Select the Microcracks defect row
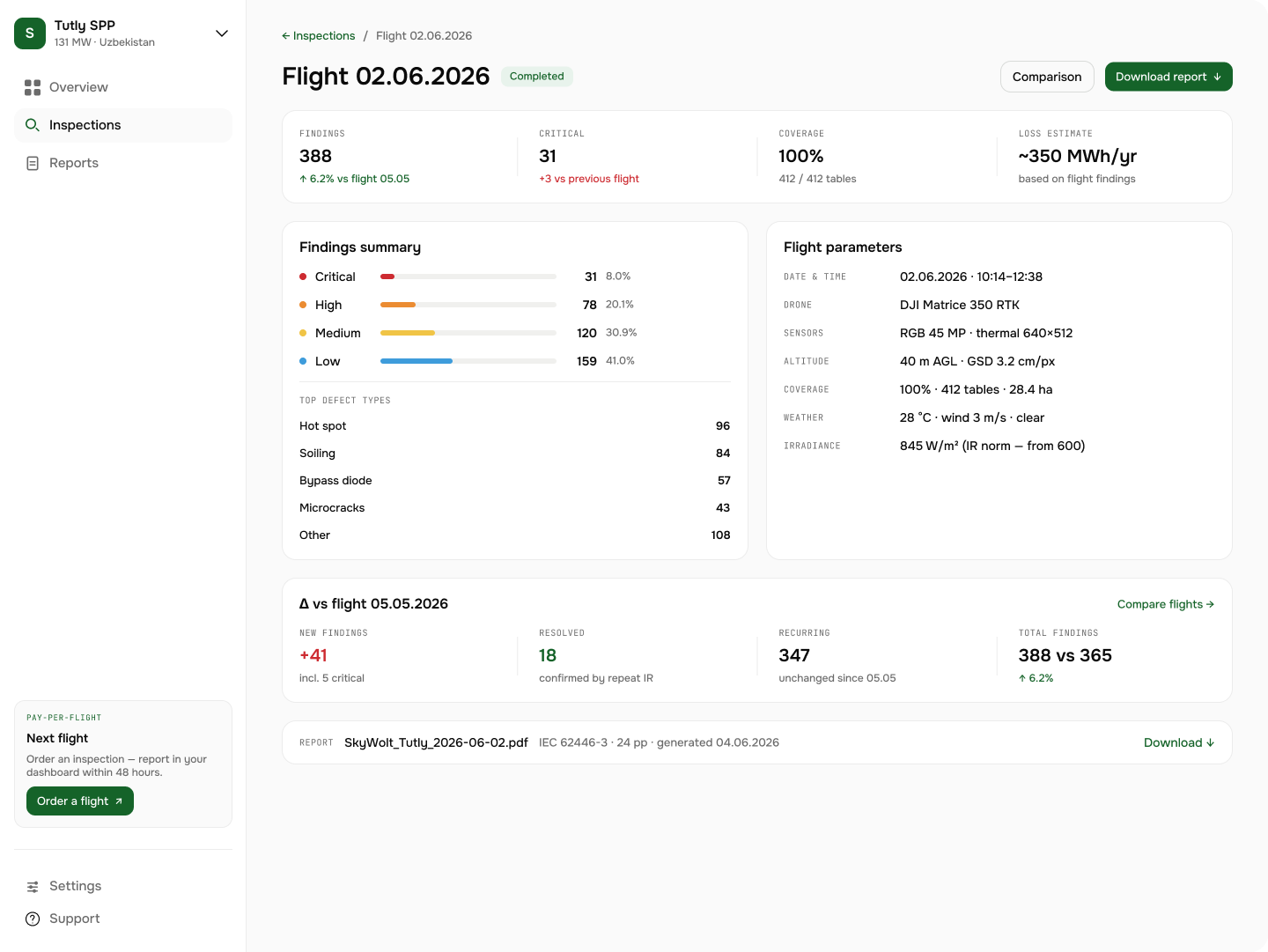 click(x=515, y=508)
